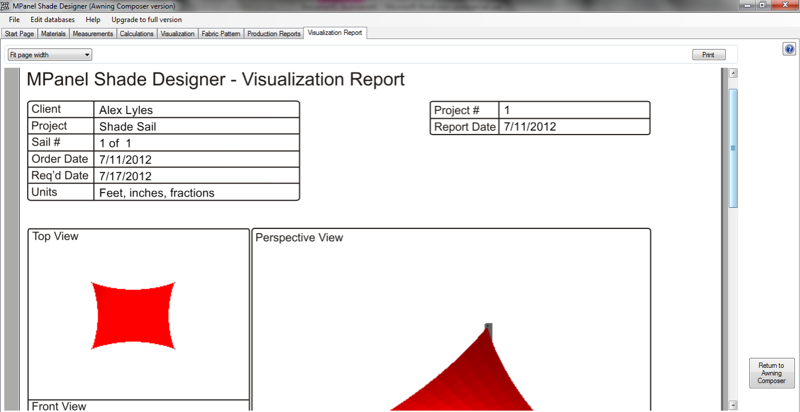Click Upgrade to full version menu item
Screen dimensions: 800x412
click(x=146, y=20)
